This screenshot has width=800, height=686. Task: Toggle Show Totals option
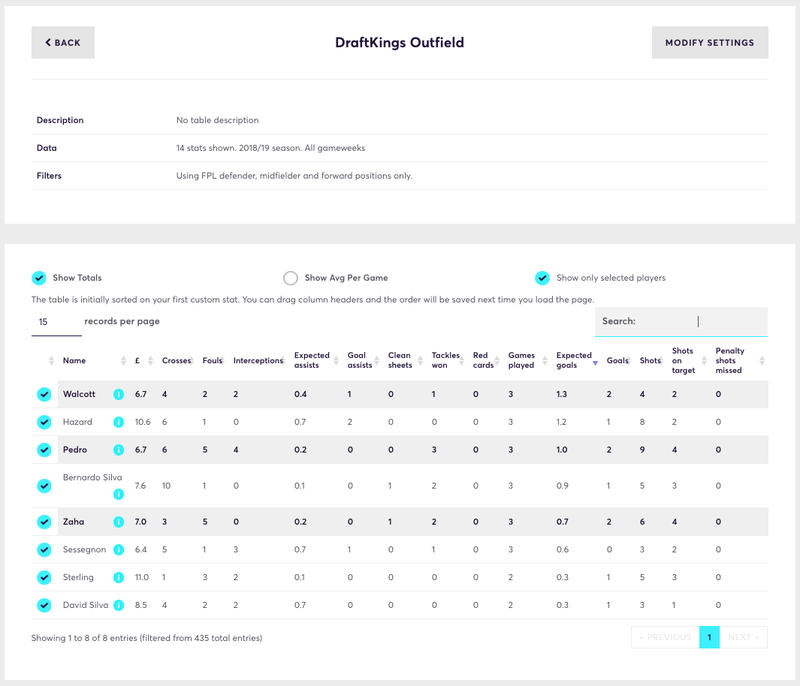coord(39,278)
